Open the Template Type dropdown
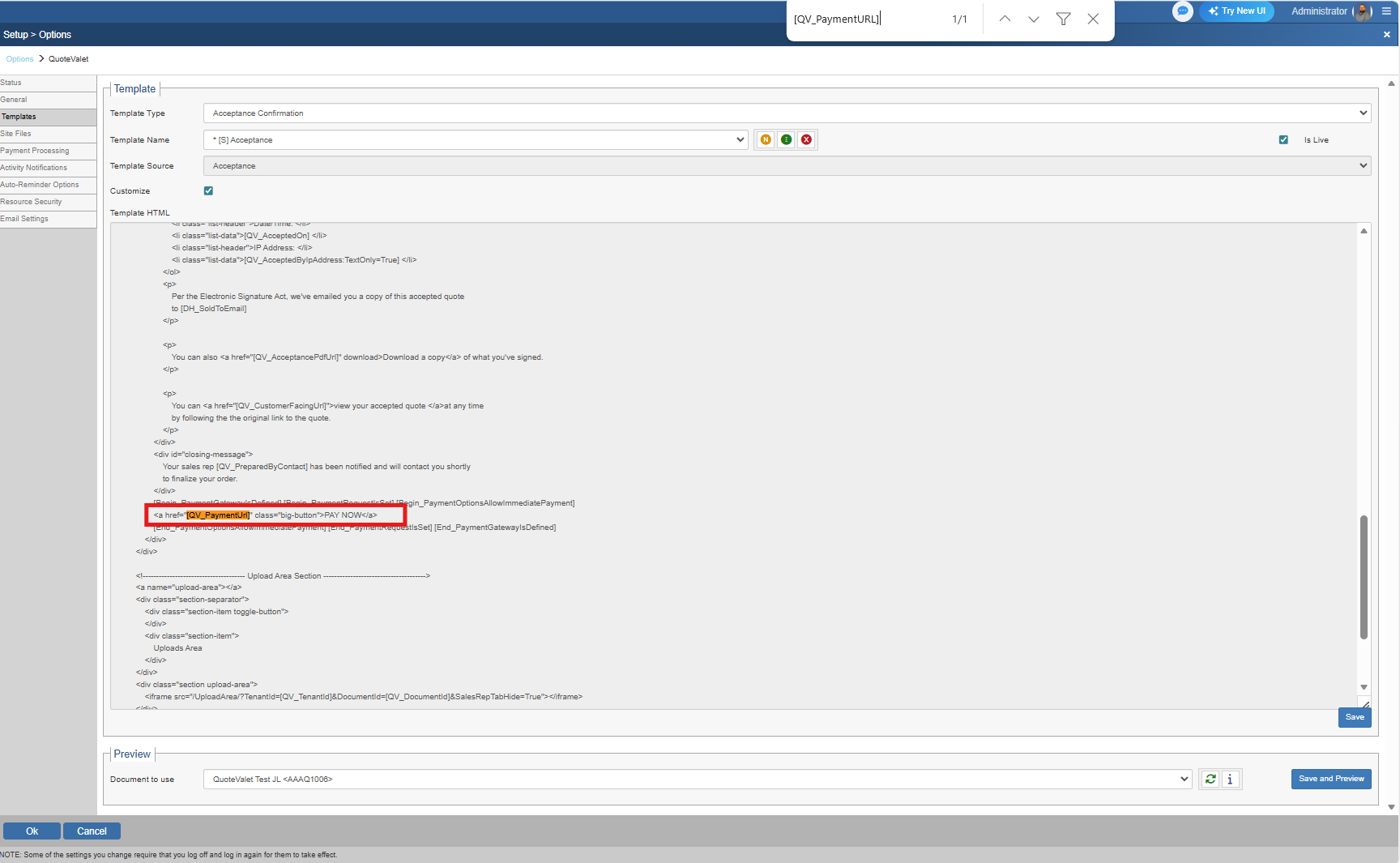Screen dimensions: 1400x863 [786, 113]
